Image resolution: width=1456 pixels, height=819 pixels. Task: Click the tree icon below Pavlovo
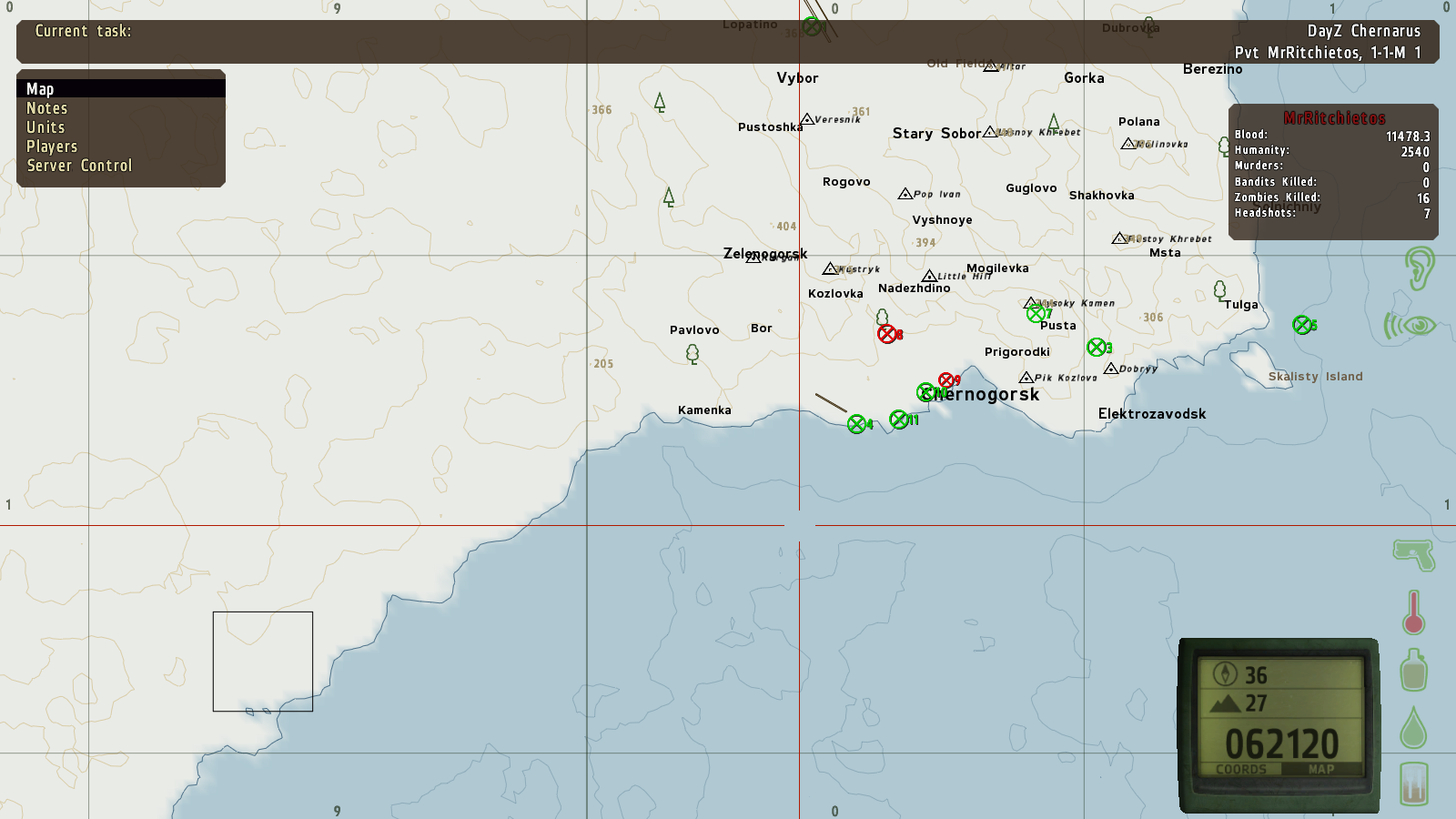pos(693,354)
